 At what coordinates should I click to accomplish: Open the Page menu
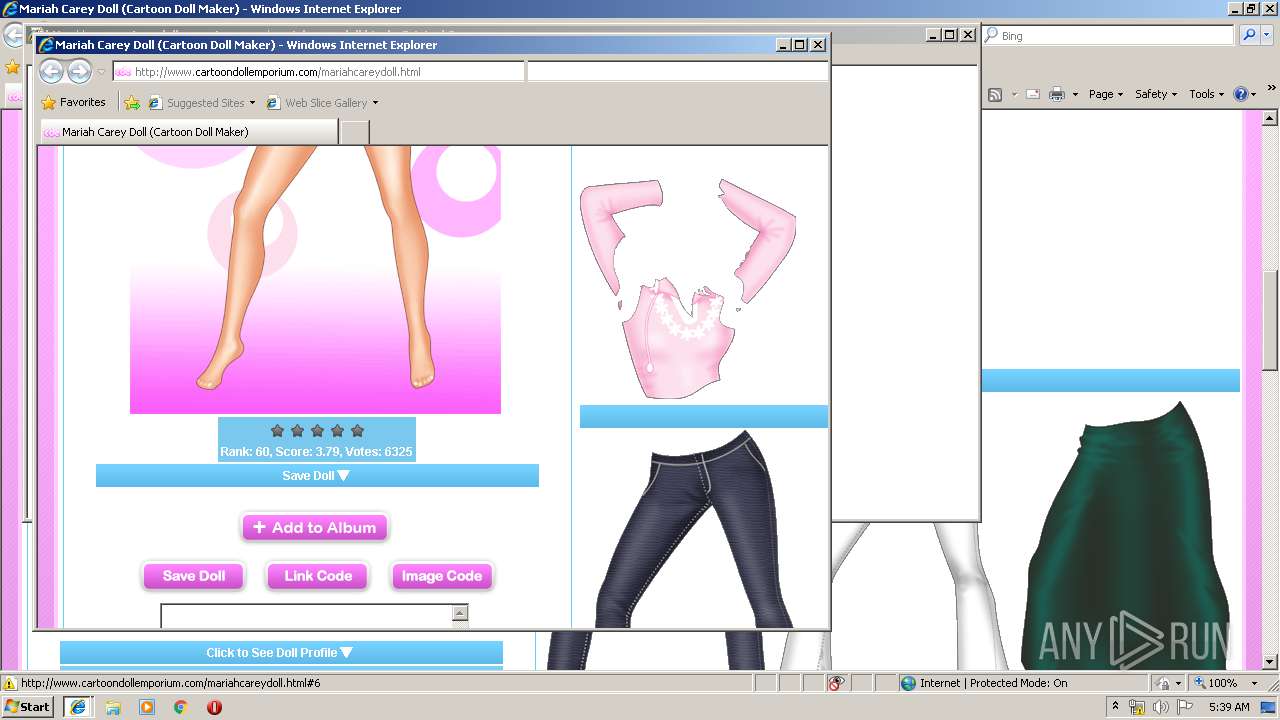[x=1107, y=94]
